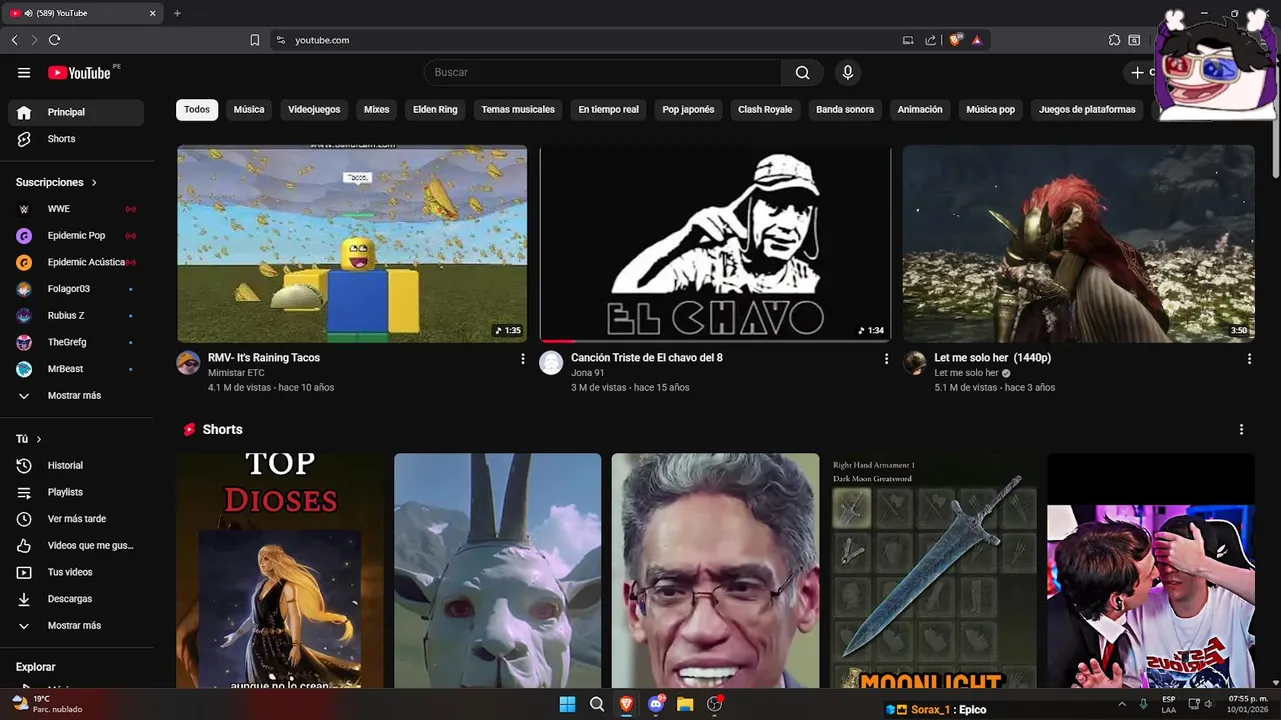Open Discord from the taskbar
Image resolution: width=1281 pixels, height=720 pixels.
pos(656,704)
